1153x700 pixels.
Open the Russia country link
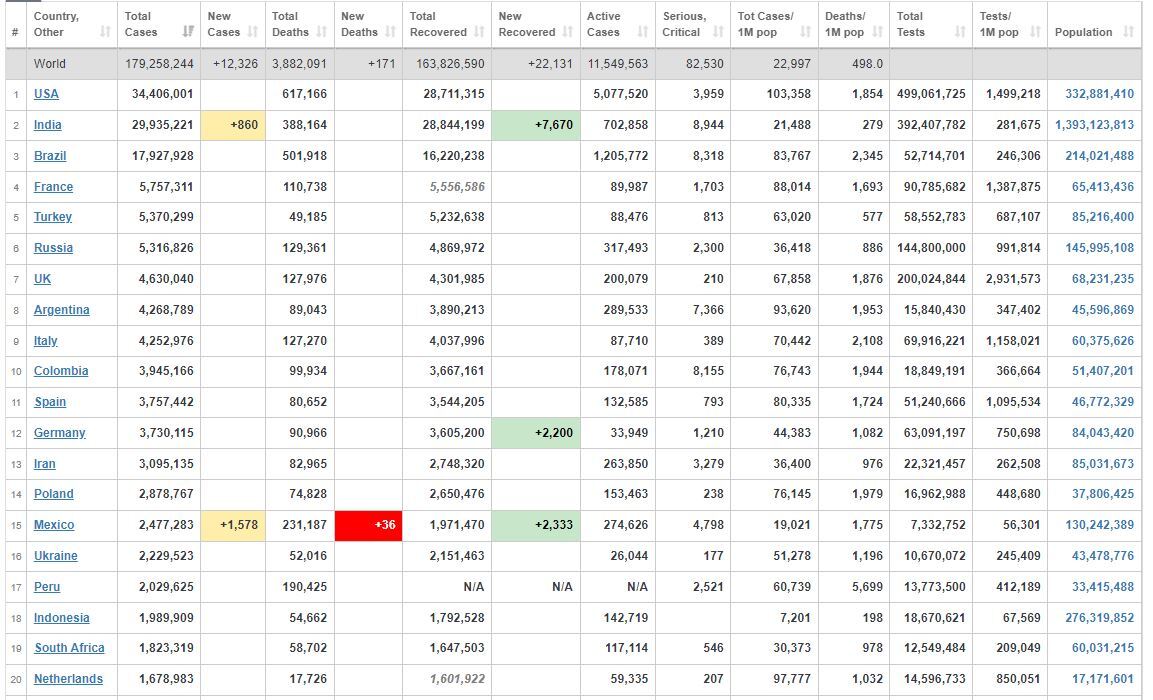(54, 247)
